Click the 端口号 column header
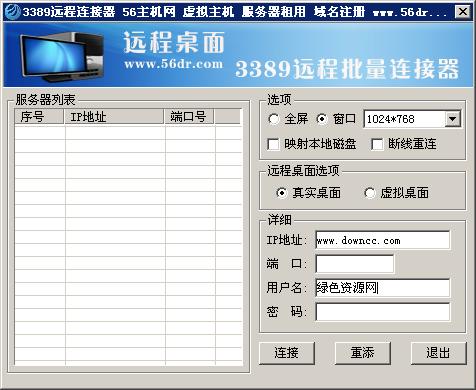Viewport: 476px width, 390px height. pyautogui.click(x=190, y=117)
